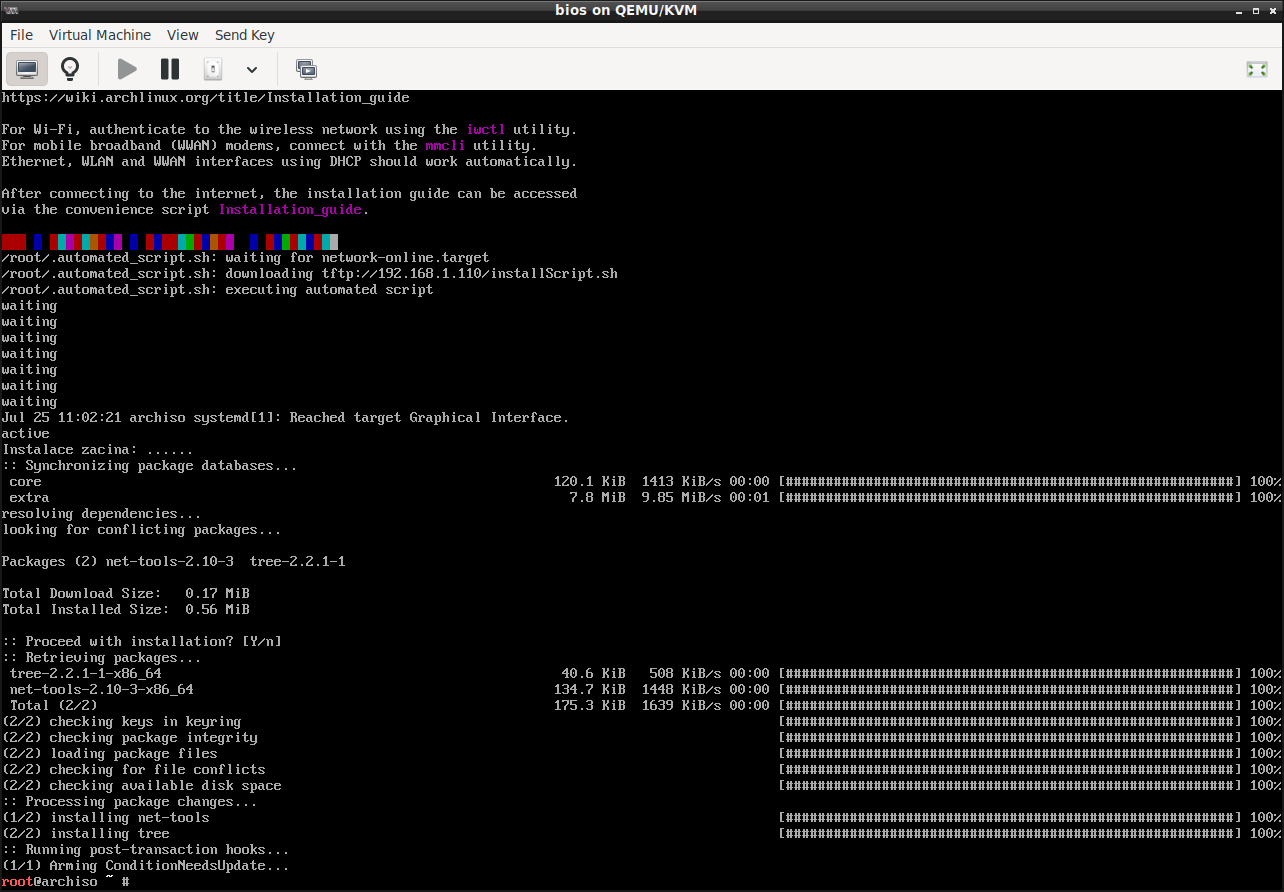Open the manage VM snapshots icon

pyautogui.click(x=306, y=69)
